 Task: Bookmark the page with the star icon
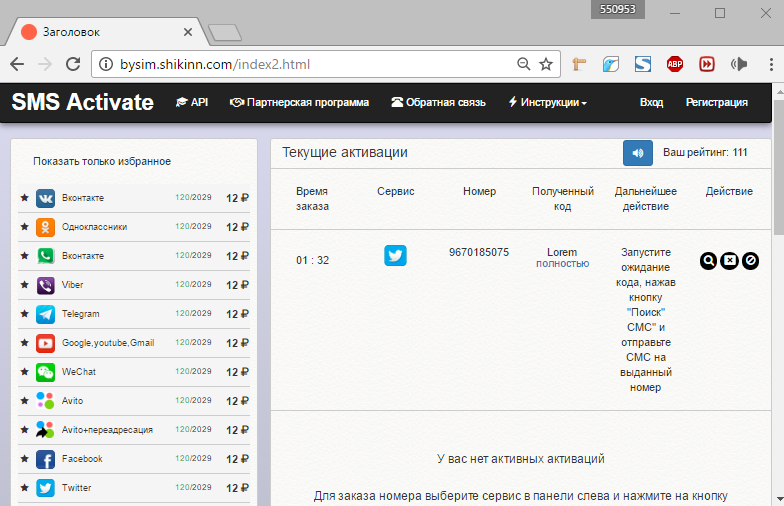pos(546,64)
